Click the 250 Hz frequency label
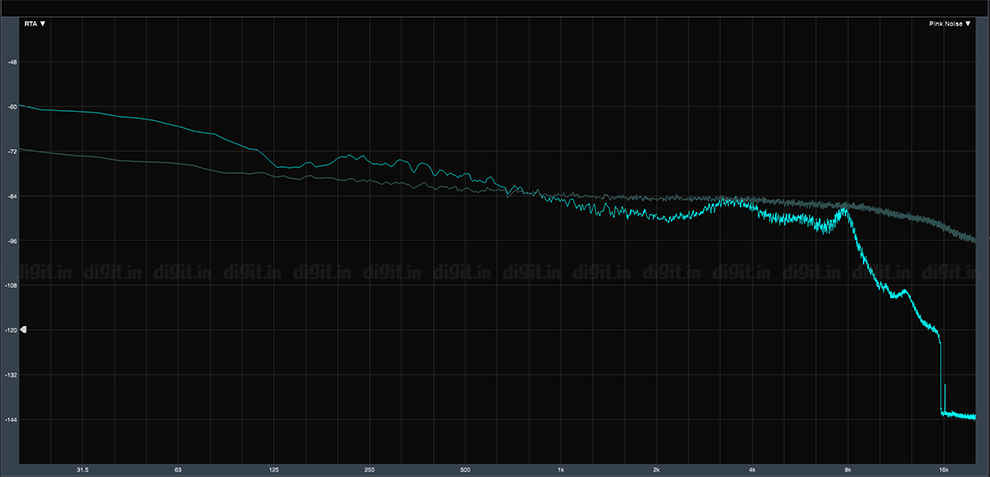This screenshot has height=477, width=990. point(369,470)
